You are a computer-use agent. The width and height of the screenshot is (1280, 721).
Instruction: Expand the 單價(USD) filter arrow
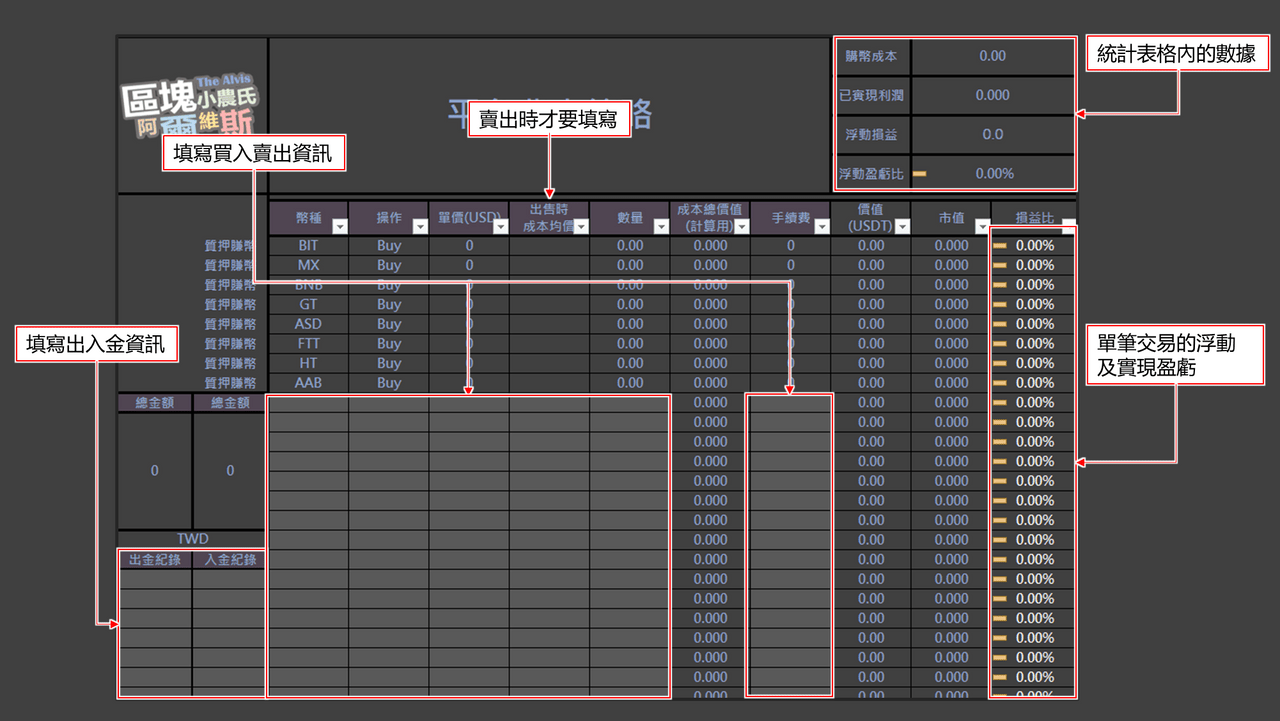point(499,227)
